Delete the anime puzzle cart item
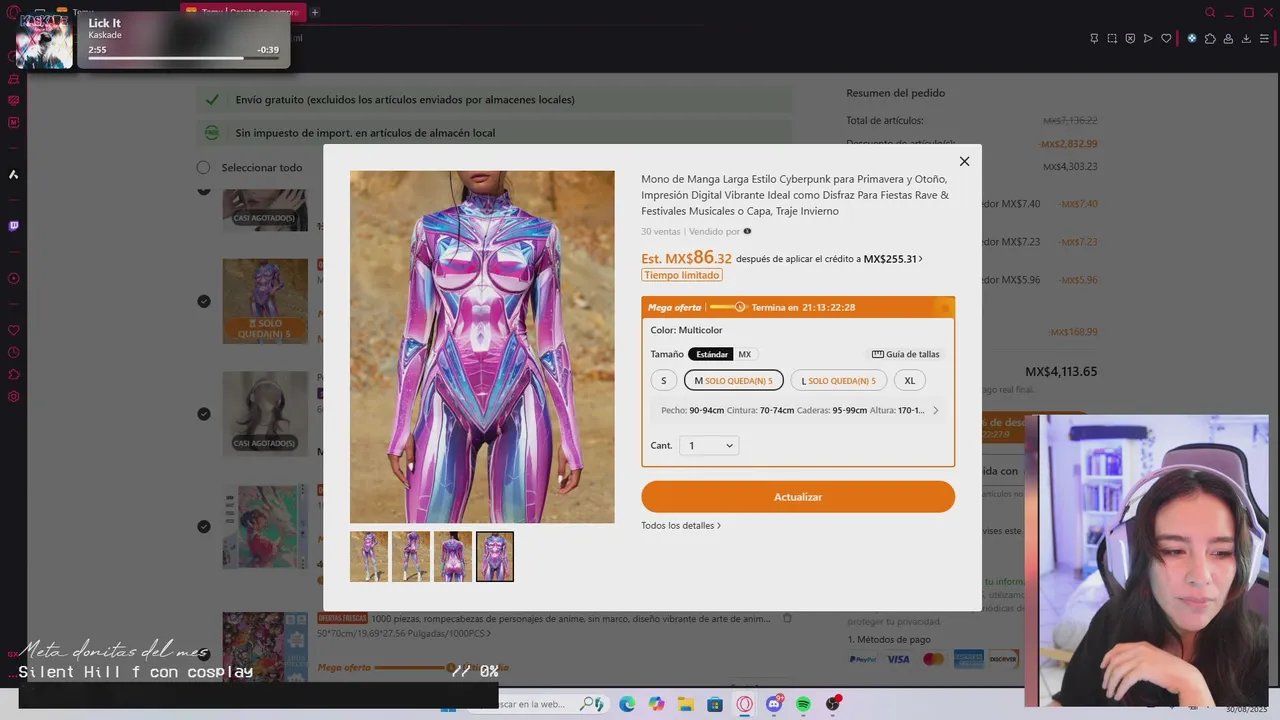This screenshot has height=720, width=1280. 787,618
